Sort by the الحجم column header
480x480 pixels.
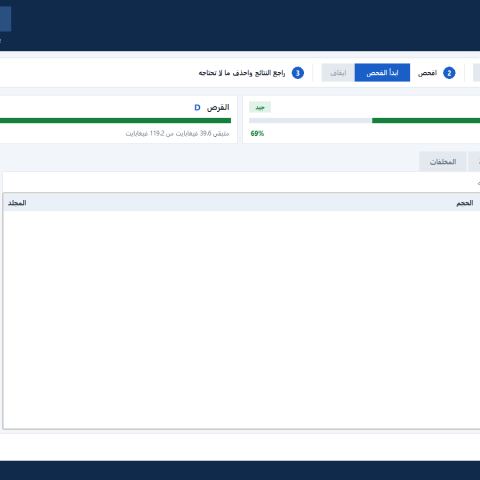(x=465, y=203)
